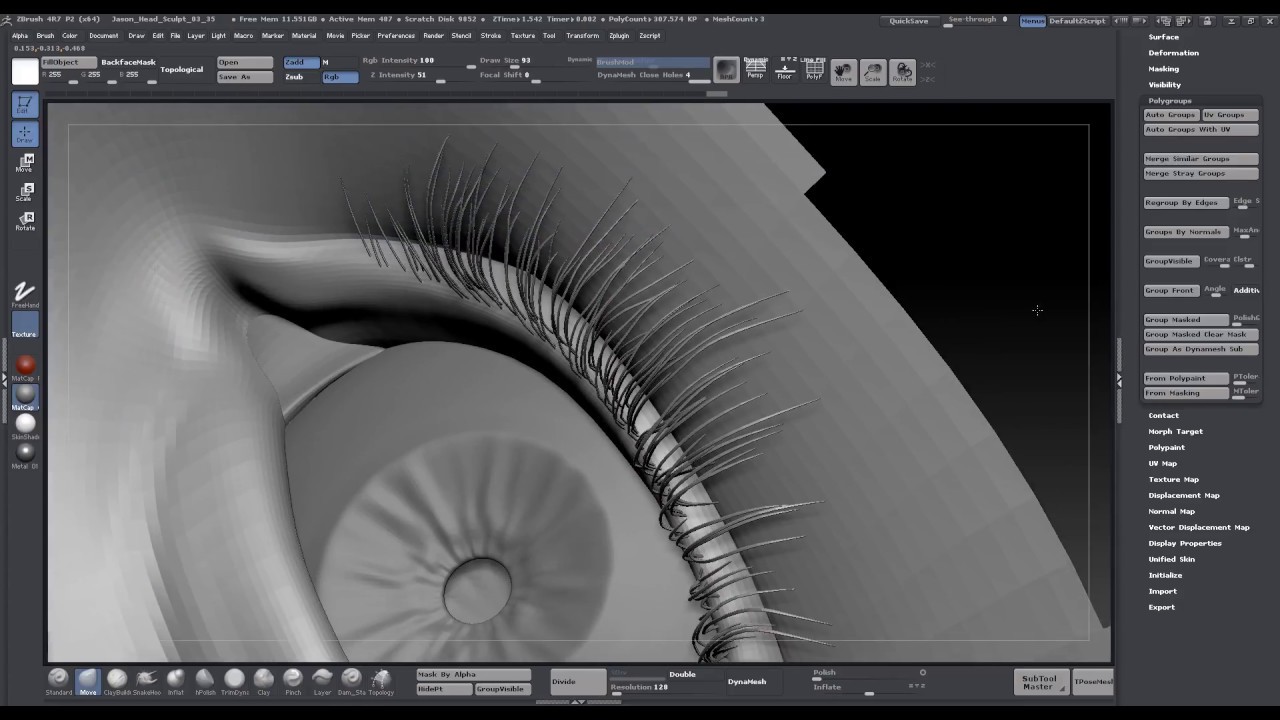
Task: Activate the Draw mode icon in left shelf
Action: [x=25, y=133]
